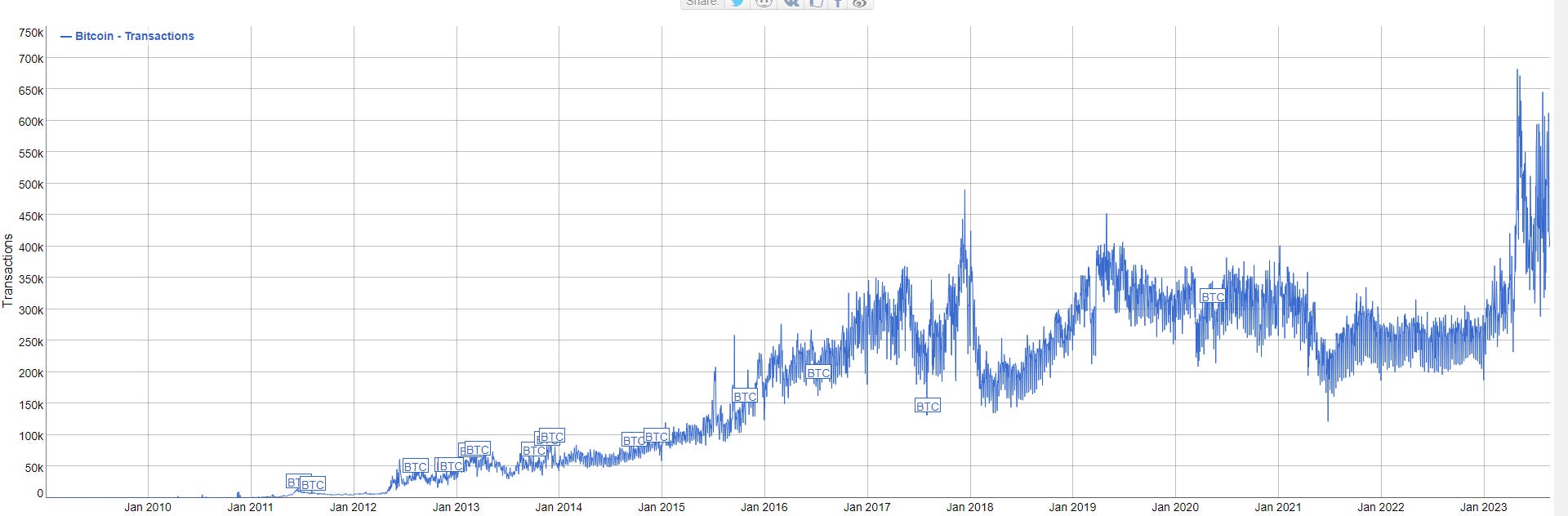Click the Jan 2012 x-axis label
Image resolution: width=1568 pixels, height=516 pixels.
pyautogui.click(x=353, y=507)
